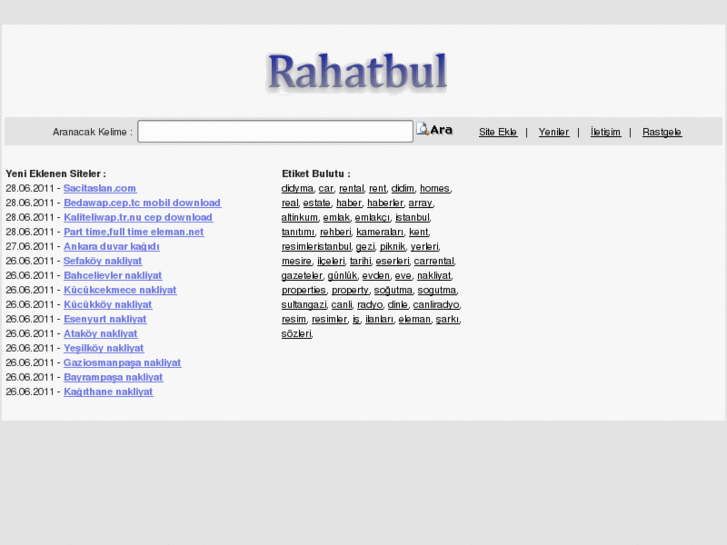
Task: Select the soğutma tag
Action: [393, 290]
